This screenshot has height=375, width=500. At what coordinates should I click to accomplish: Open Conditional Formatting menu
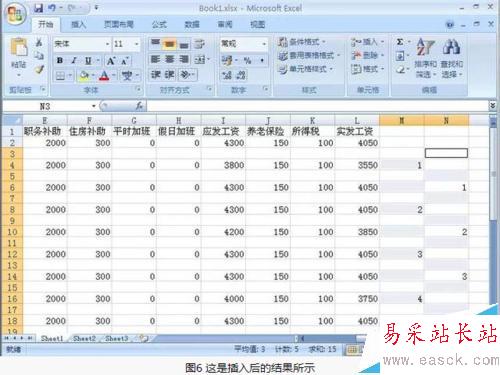[302, 42]
